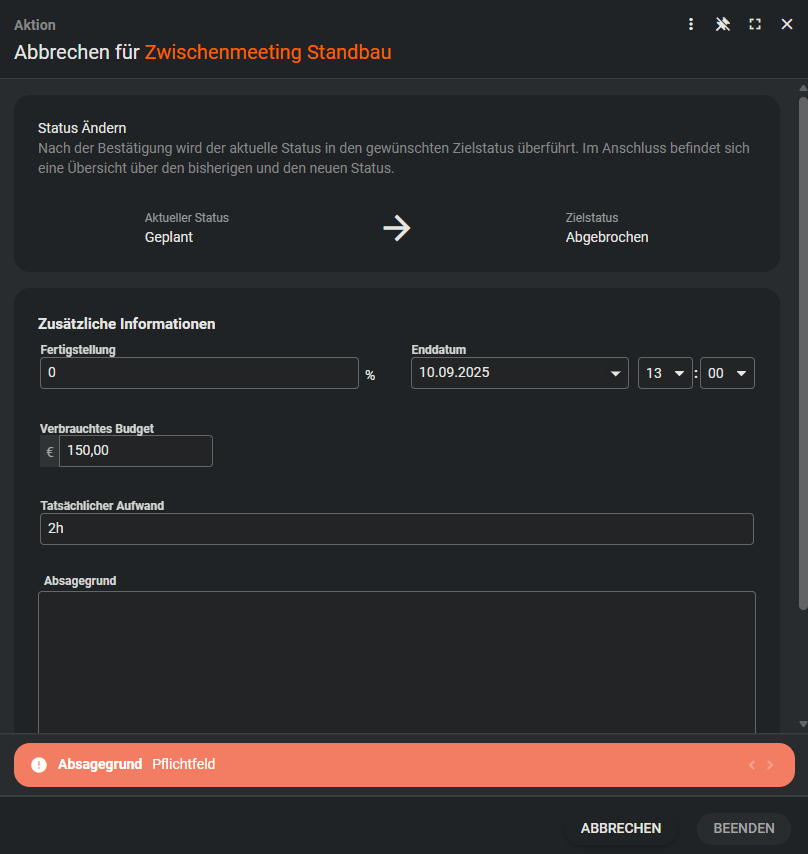The image size is (808, 854).
Task: Click into the Absagegrund text area
Action: [x=396, y=660]
